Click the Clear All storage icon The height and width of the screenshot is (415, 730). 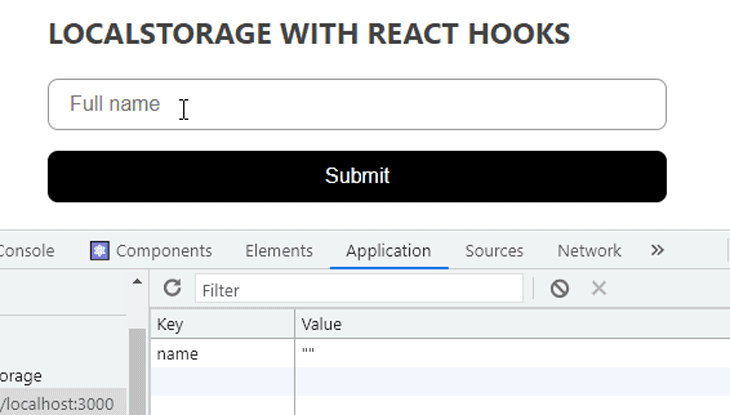[560, 288]
